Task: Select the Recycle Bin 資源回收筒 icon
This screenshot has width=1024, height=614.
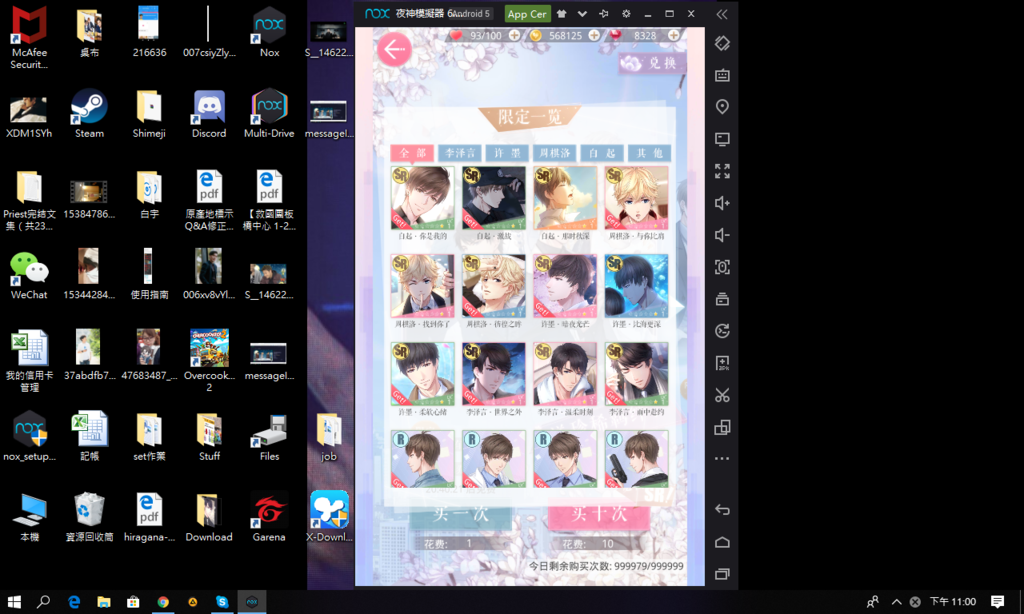Action: 89,518
